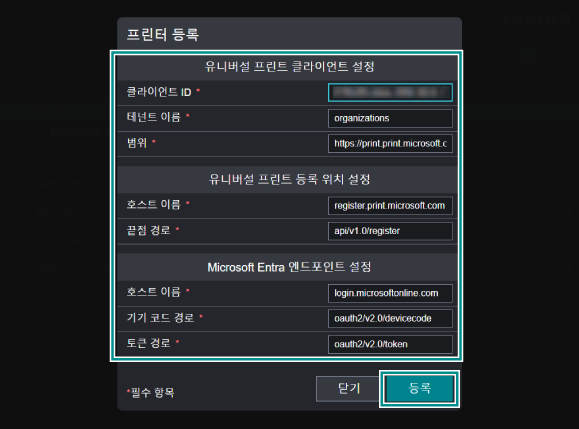Click the 테넌트 이름 label
579x429 pixels.
tap(154, 117)
